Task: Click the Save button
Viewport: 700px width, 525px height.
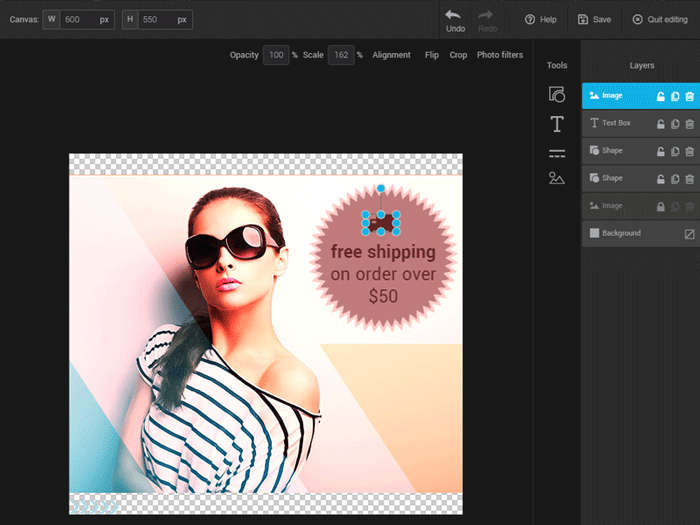Action: coord(594,19)
